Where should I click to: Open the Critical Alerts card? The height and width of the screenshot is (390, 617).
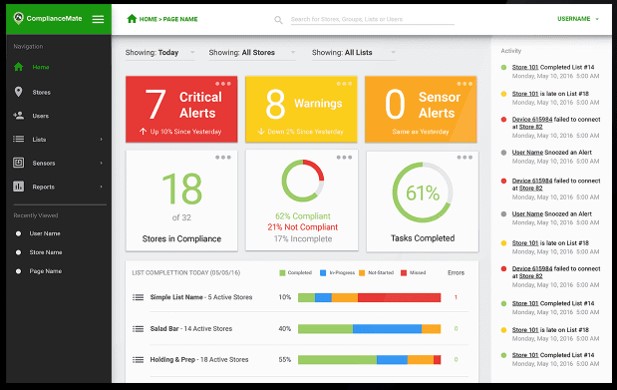(x=181, y=109)
